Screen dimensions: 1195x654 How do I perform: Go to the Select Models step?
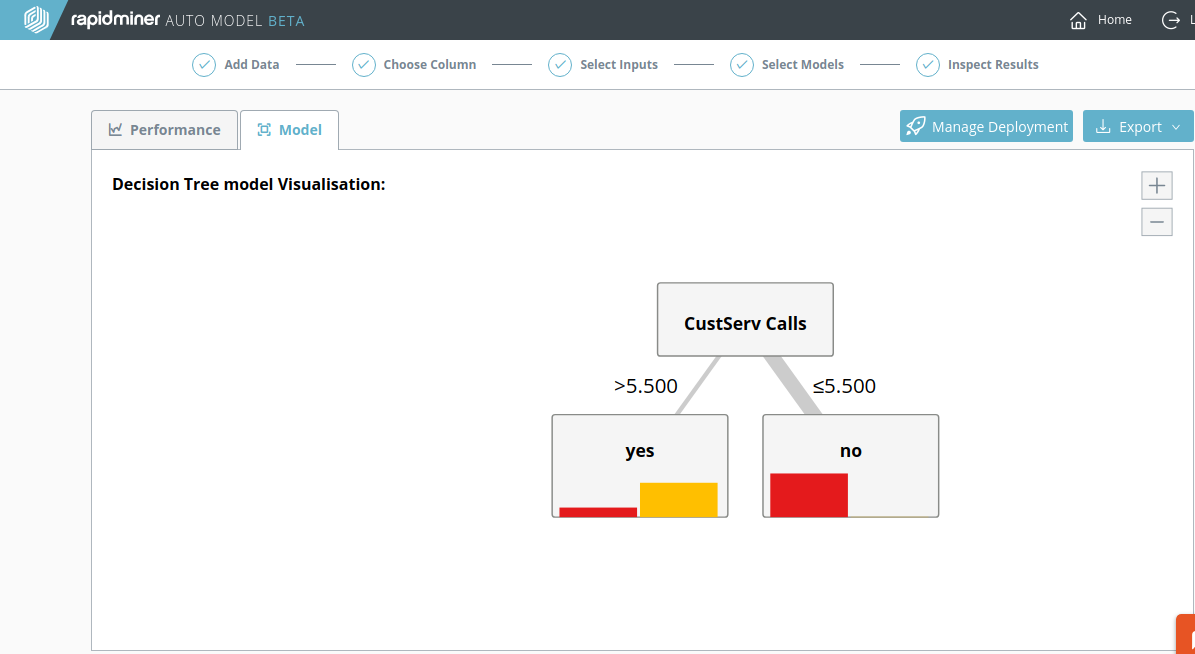click(x=802, y=65)
